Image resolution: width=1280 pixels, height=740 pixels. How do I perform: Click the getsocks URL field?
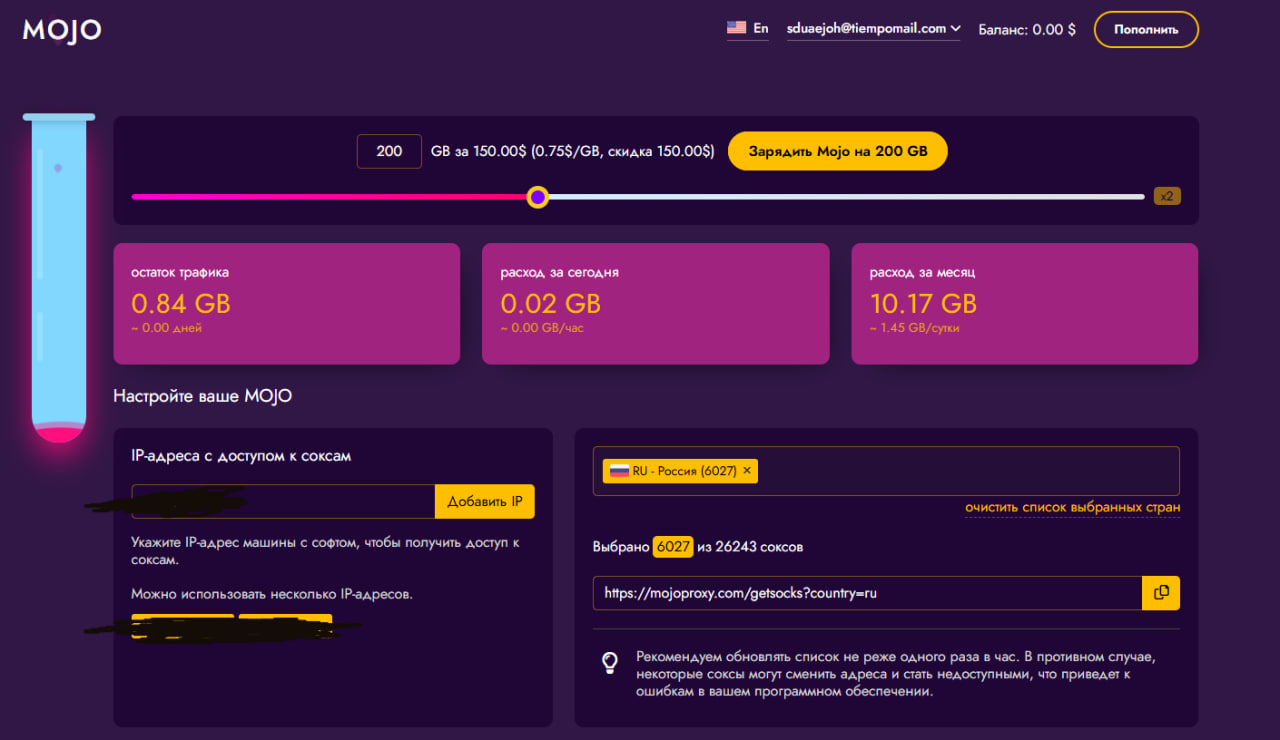coord(867,593)
